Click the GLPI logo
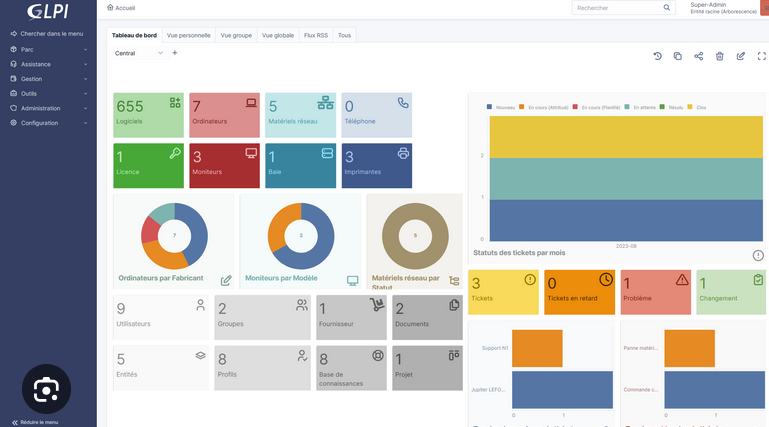The image size is (769, 427). point(47,11)
